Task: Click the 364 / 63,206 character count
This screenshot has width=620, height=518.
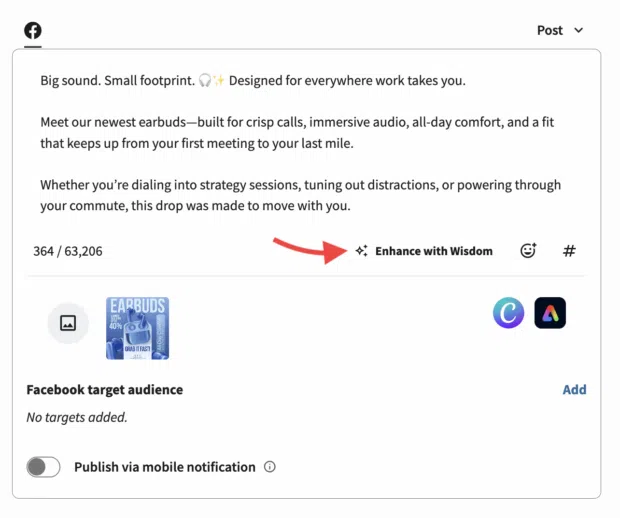Action: pyautogui.click(x=68, y=251)
